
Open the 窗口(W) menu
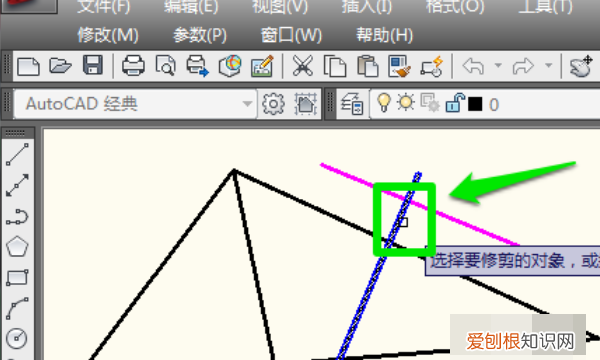click(x=291, y=35)
